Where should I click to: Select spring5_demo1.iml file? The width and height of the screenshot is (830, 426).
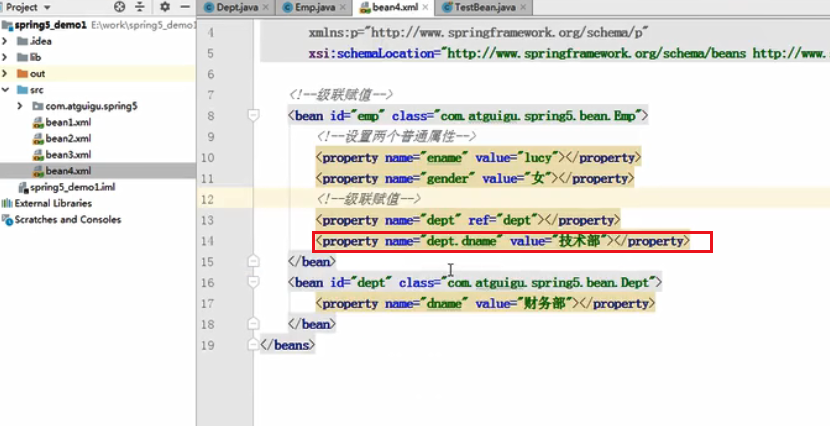coord(73,187)
